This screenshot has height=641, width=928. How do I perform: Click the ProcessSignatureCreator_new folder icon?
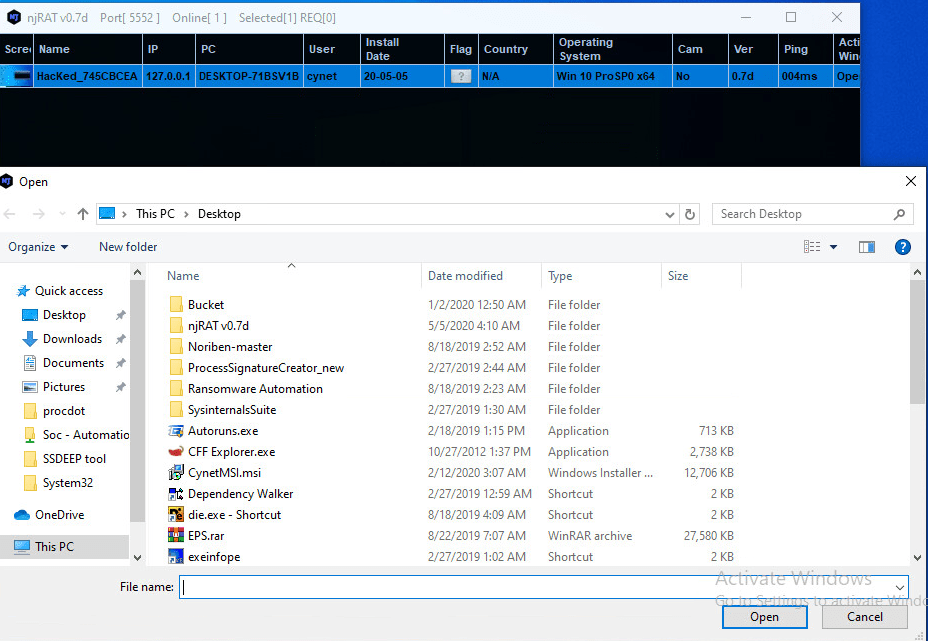click(x=176, y=368)
